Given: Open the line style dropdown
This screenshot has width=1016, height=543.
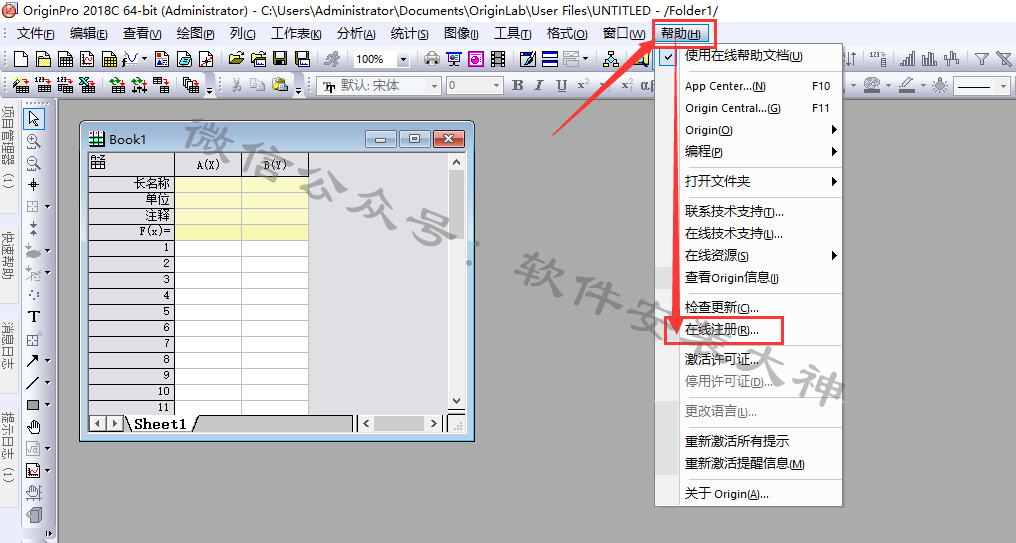Looking at the screenshot, I should (x=1003, y=85).
